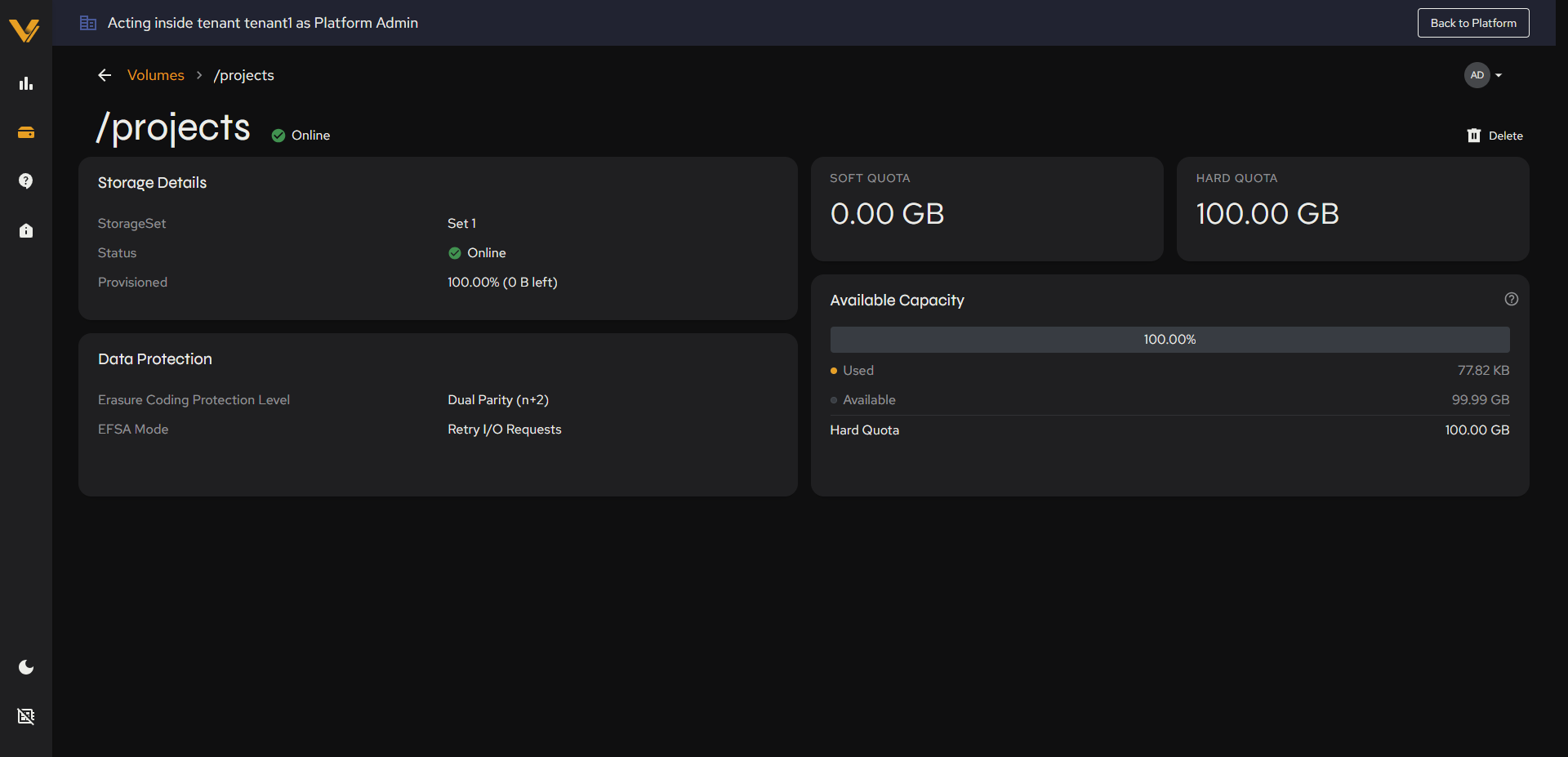Open the lock security sidebar icon
1568x757 pixels.
click(26, 230)
